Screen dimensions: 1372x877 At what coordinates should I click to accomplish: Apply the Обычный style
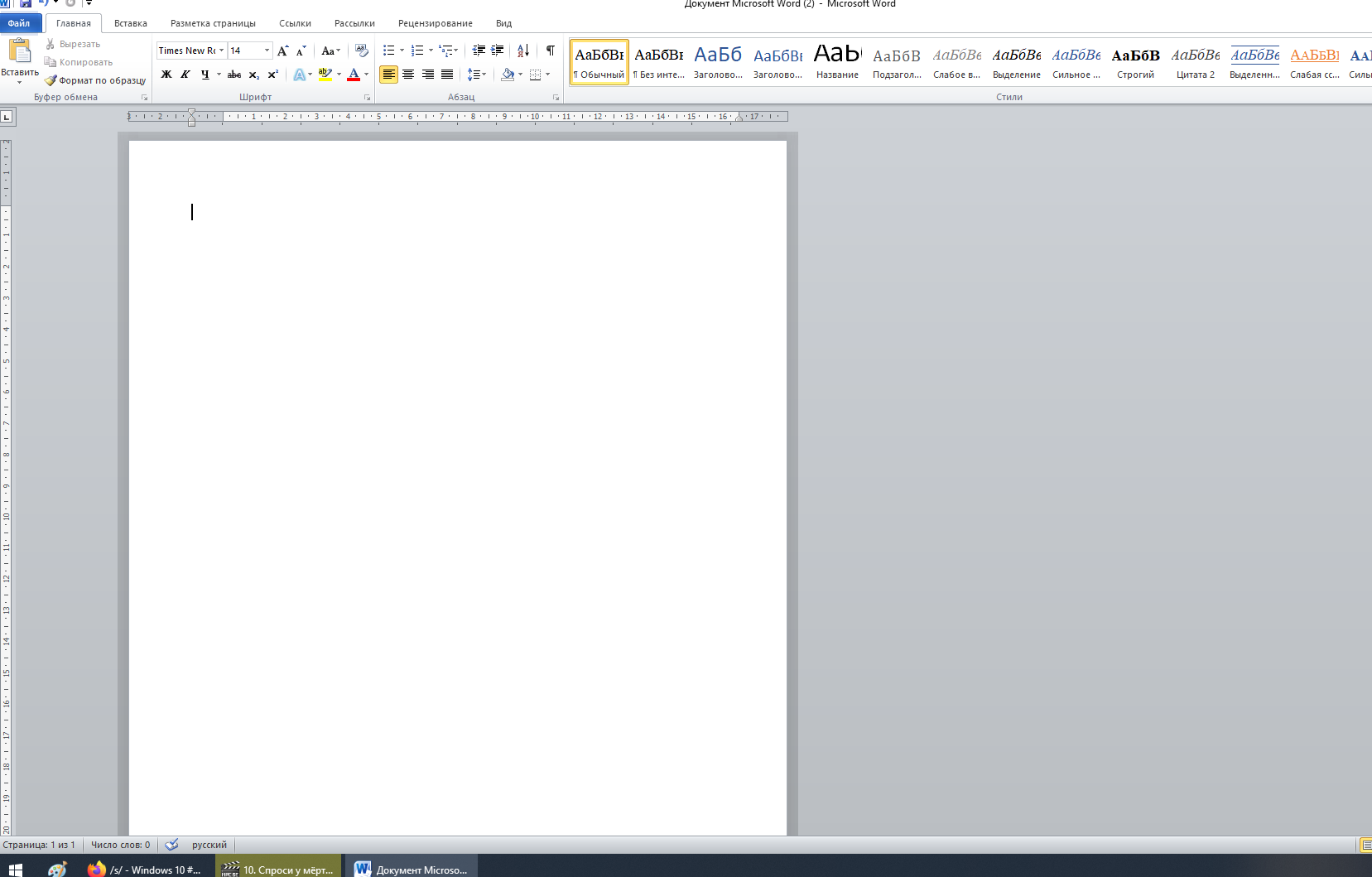599,62
